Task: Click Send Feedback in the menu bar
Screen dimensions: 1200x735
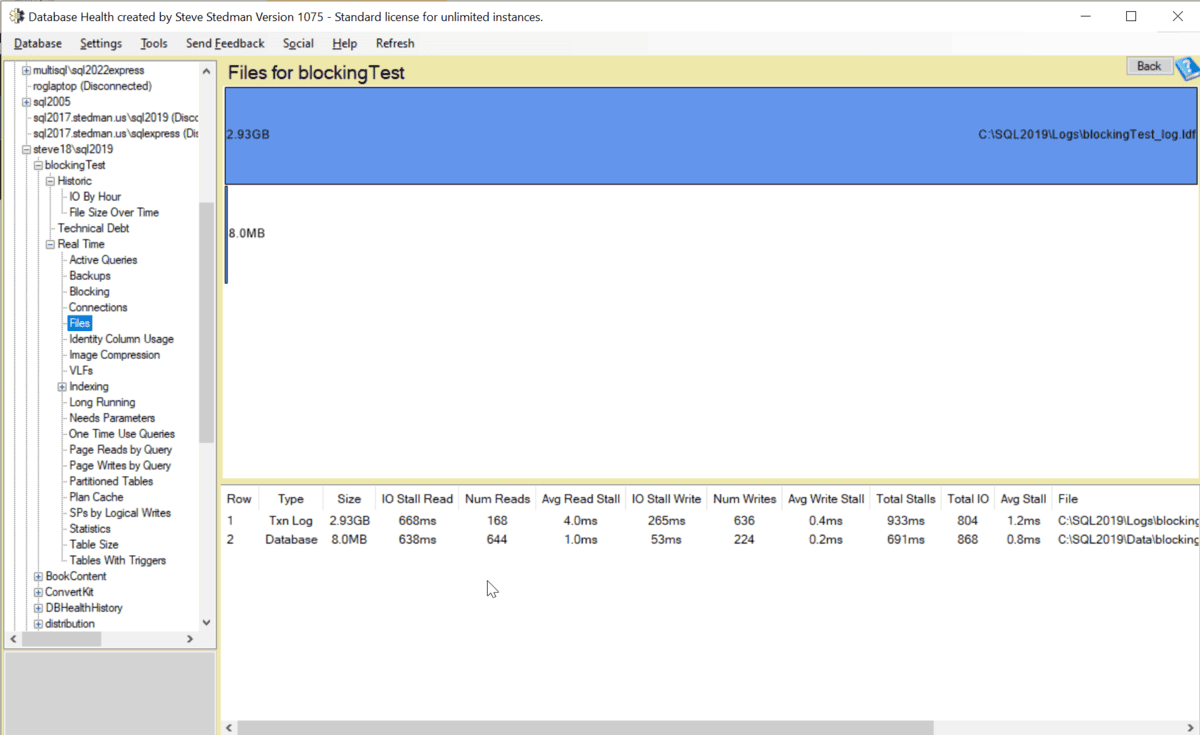Action: coord(224,43)
